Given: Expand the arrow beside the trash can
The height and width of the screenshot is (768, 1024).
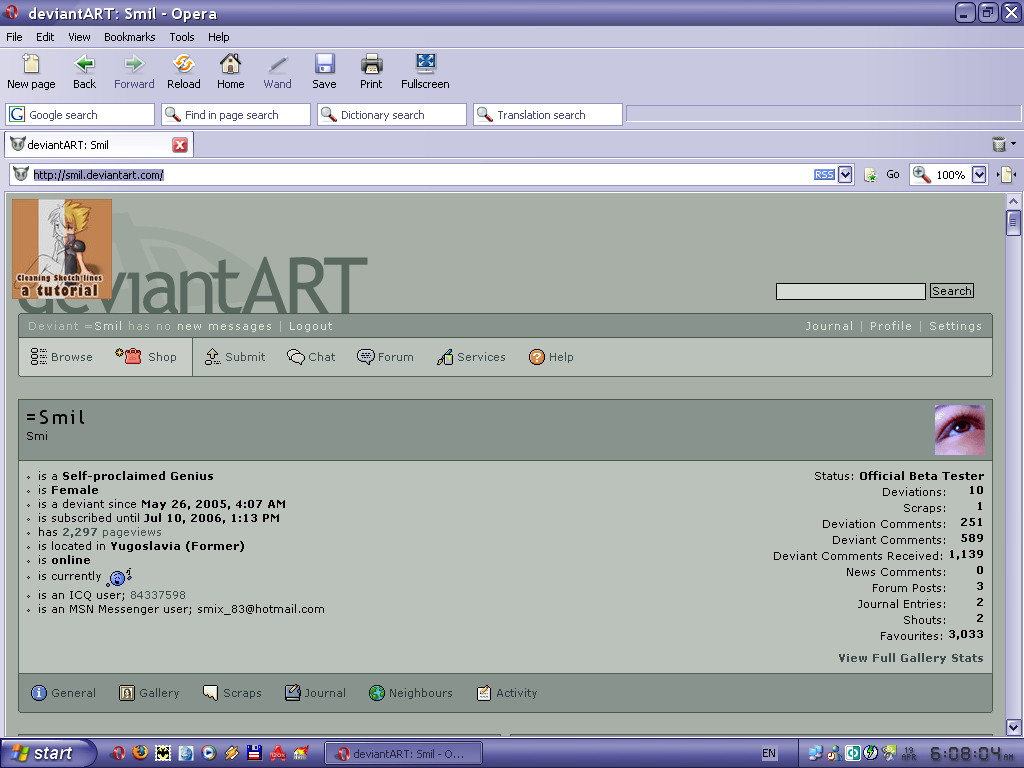Looking at the screenshot, I should (x=1014, y=144).
